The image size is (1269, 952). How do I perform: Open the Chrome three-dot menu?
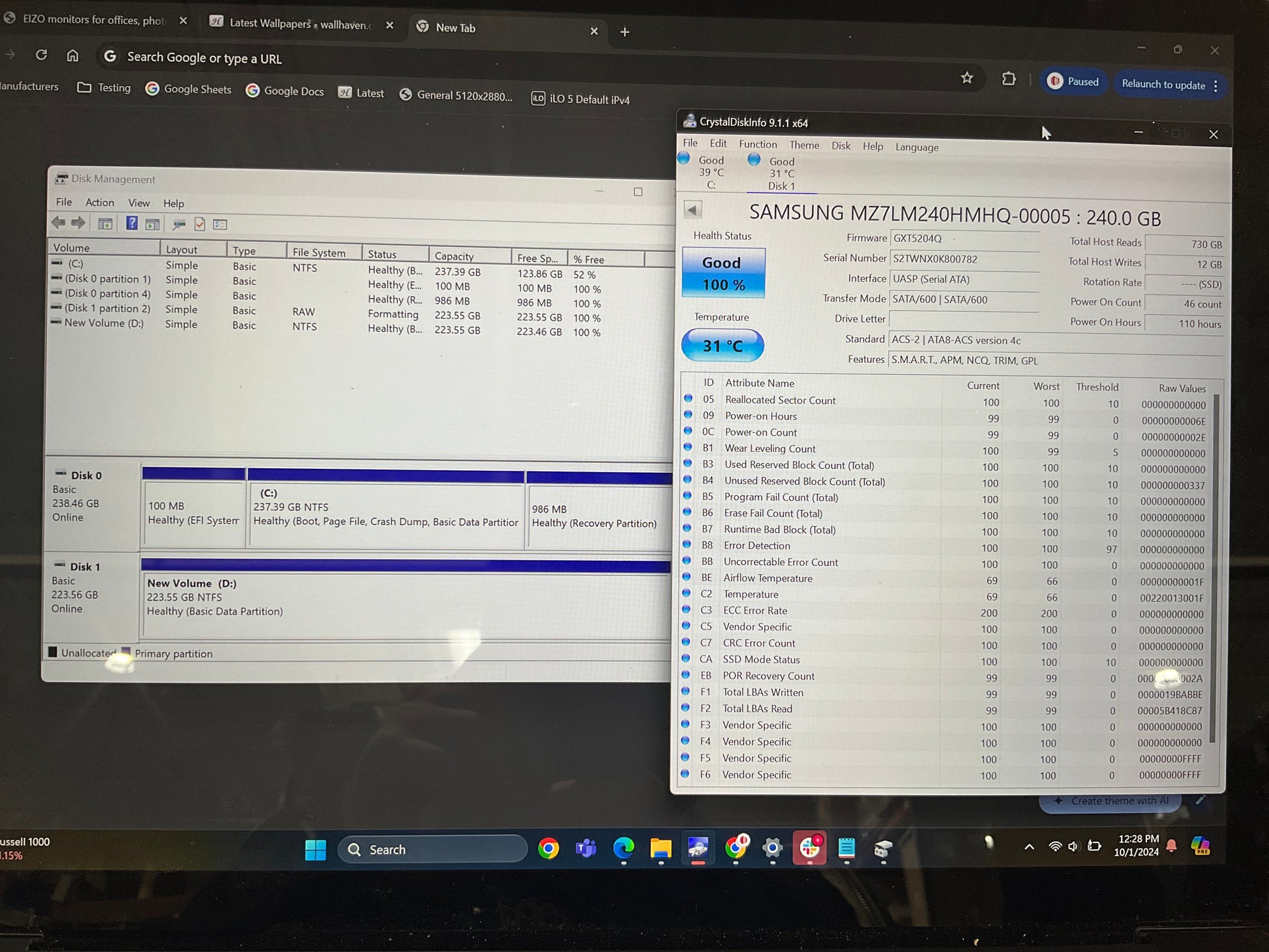pos(1216,86)
